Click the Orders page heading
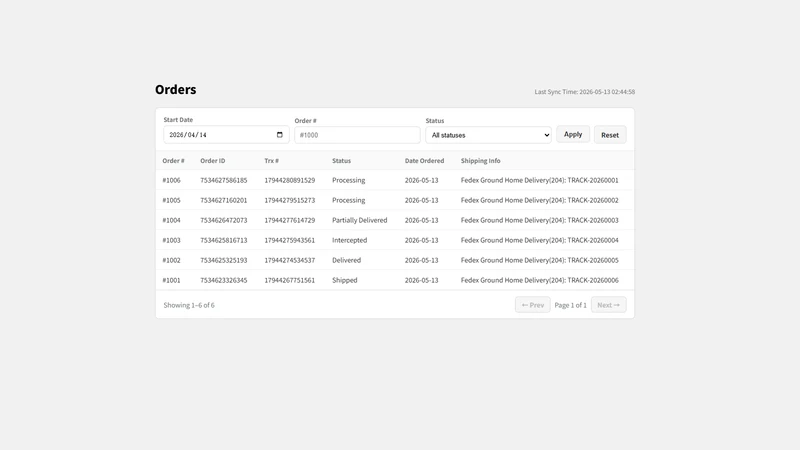The height and width of the screenshot is (450, 800). point(176,89)
